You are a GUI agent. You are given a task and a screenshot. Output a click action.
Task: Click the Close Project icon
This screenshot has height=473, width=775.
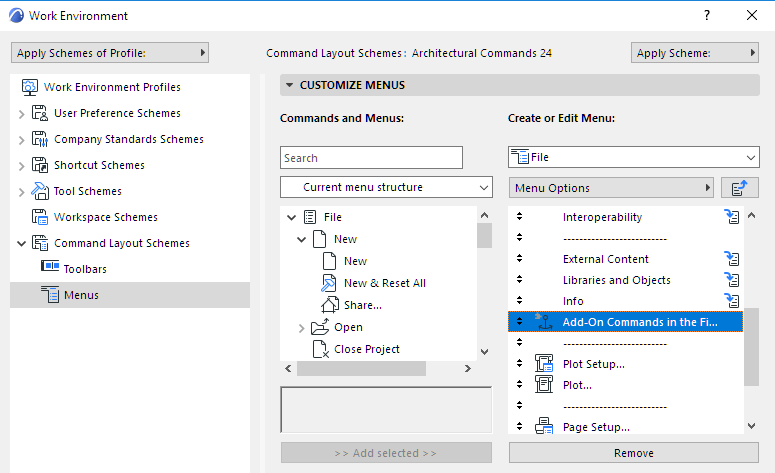320,349
